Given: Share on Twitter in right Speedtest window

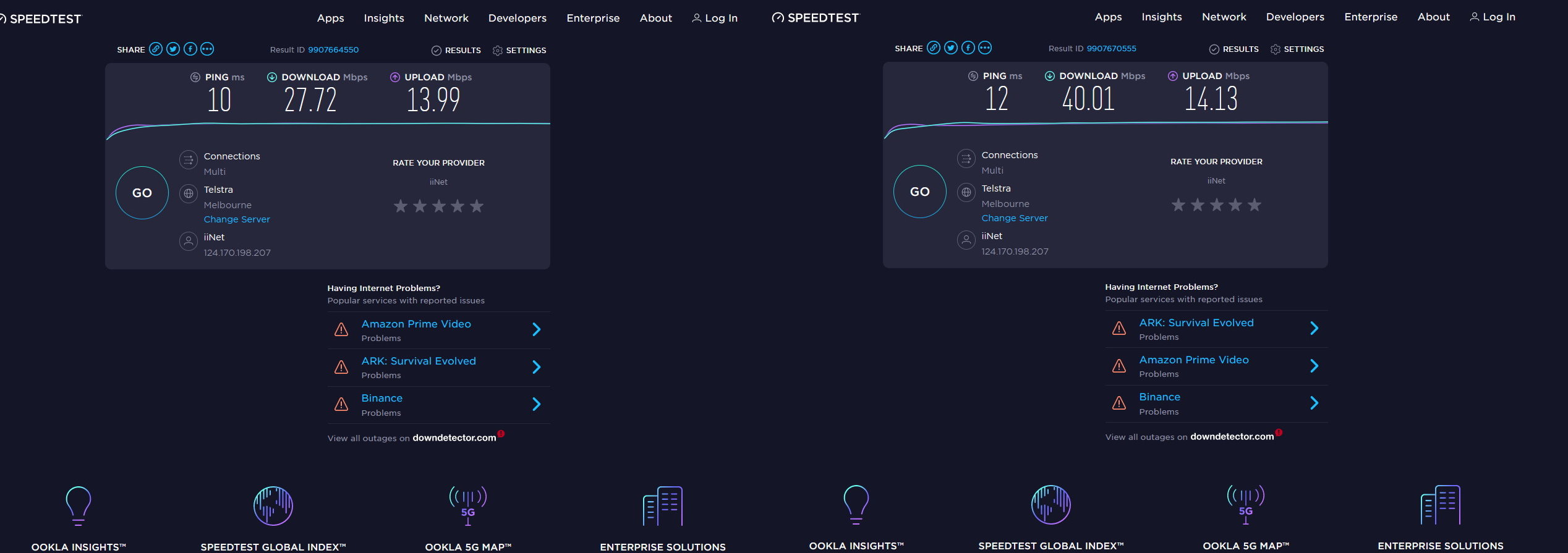Looking at the screenshot, I should point(951,48).
